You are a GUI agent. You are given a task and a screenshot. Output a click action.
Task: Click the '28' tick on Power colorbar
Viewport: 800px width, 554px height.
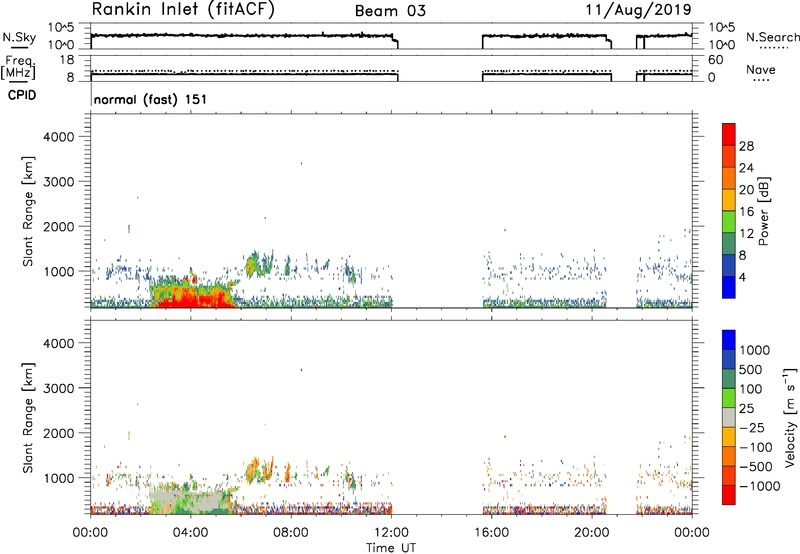(746, 146)
